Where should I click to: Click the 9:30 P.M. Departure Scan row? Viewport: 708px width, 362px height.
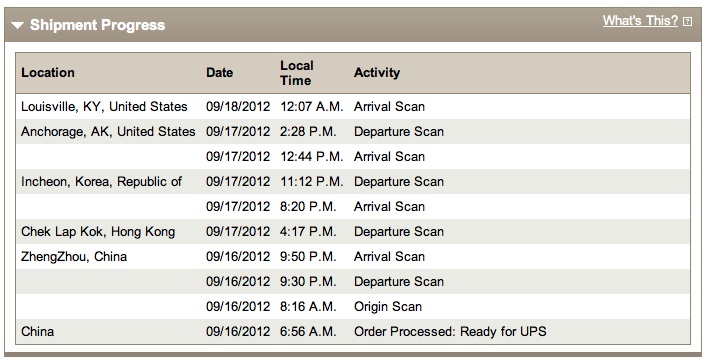[353, 282]
